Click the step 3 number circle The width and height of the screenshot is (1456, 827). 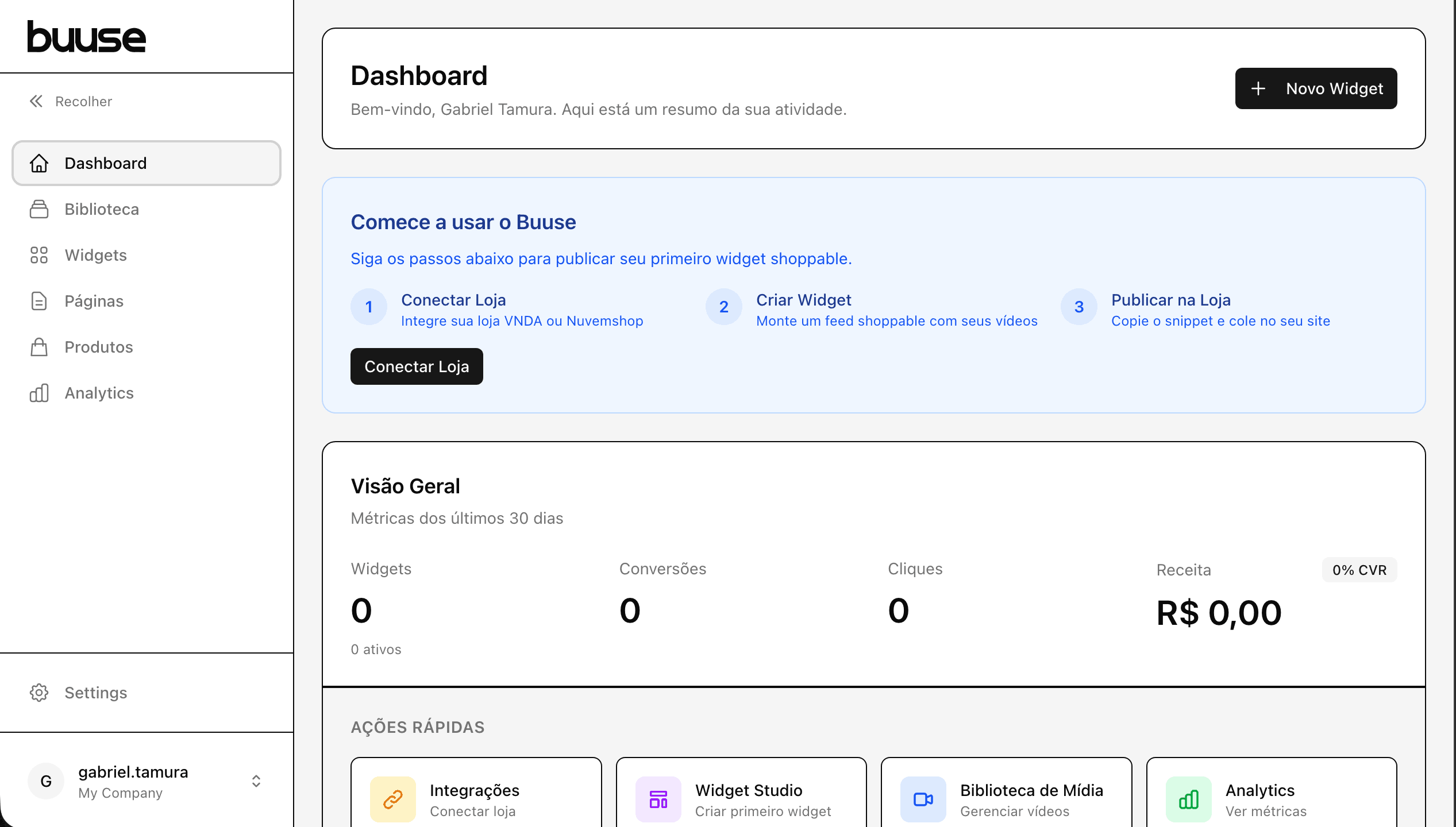(1079, 307)
